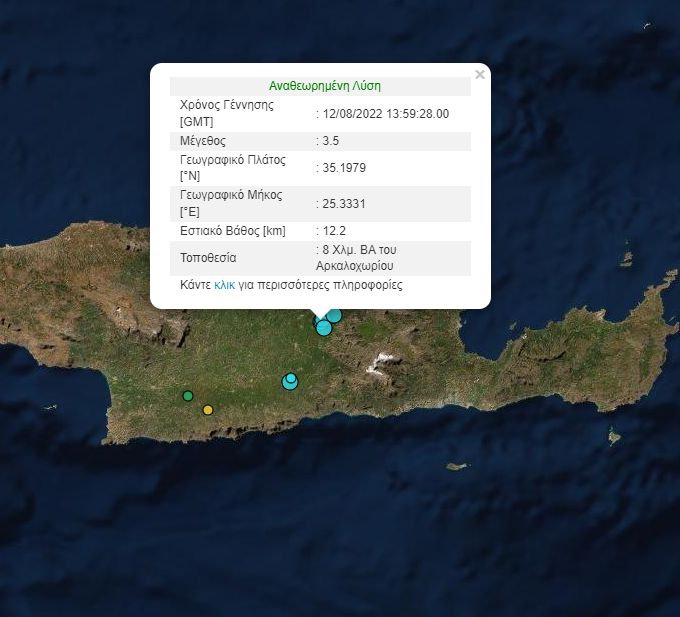Open the 'κλικ' link for more information
This screenshot has width=680, height=617.
point(226,285)
